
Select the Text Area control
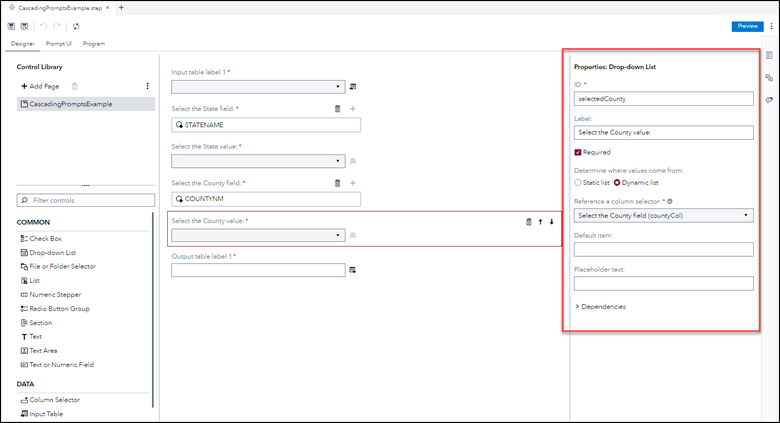(x=39, y=350)
